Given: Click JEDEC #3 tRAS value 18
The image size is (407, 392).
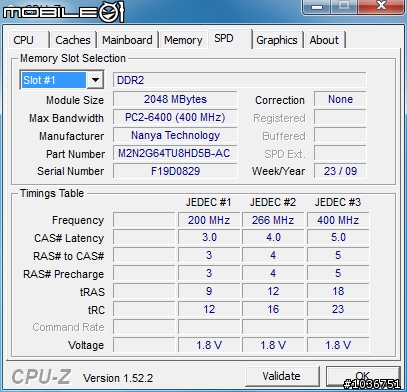Looking at the screenshot, I should 338,291.
